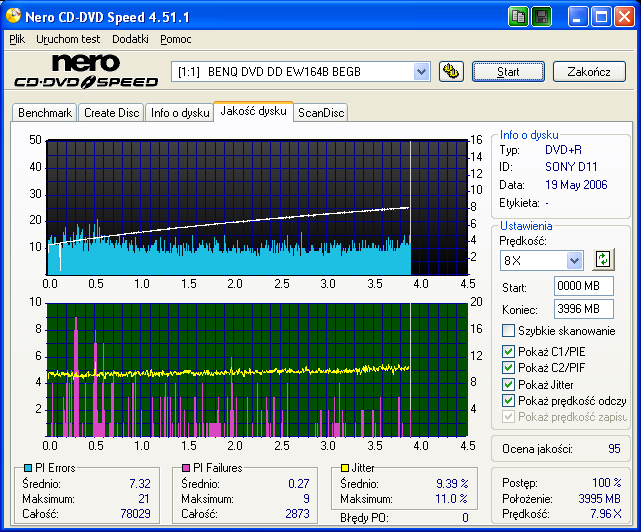
Task: Uncheck Pokaż Jitter checkbox
Action: [x=508, y=384]
